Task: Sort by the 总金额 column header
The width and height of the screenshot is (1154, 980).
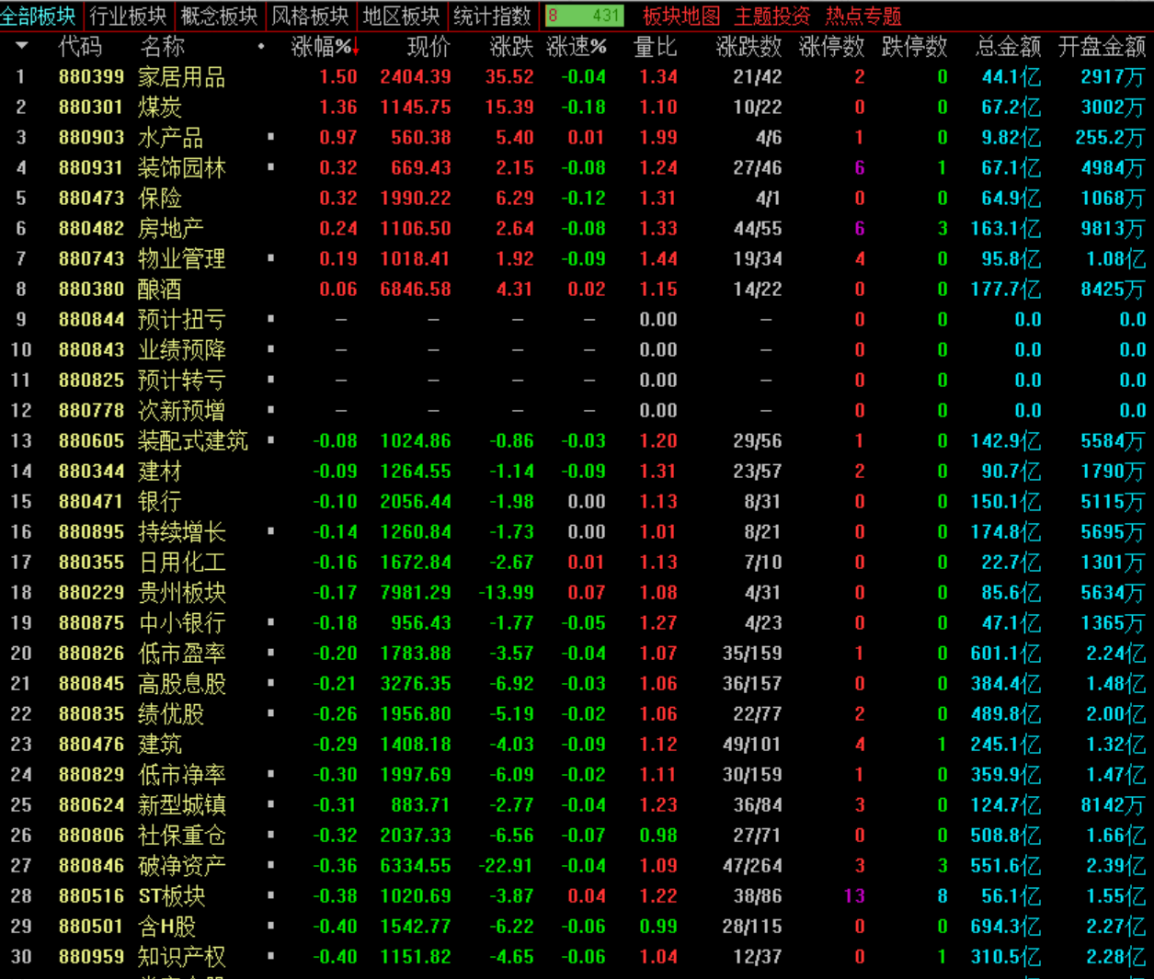Action: click(1008, 47)
